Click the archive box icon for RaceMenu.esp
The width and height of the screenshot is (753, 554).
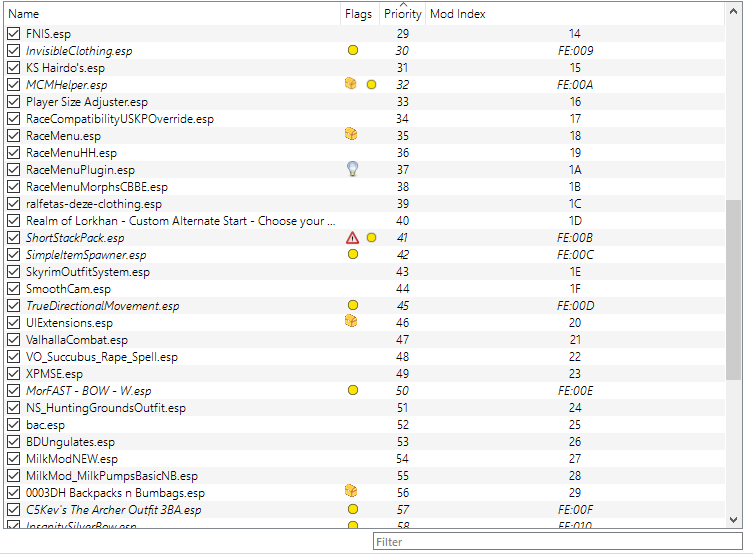(x=351, y=134)
